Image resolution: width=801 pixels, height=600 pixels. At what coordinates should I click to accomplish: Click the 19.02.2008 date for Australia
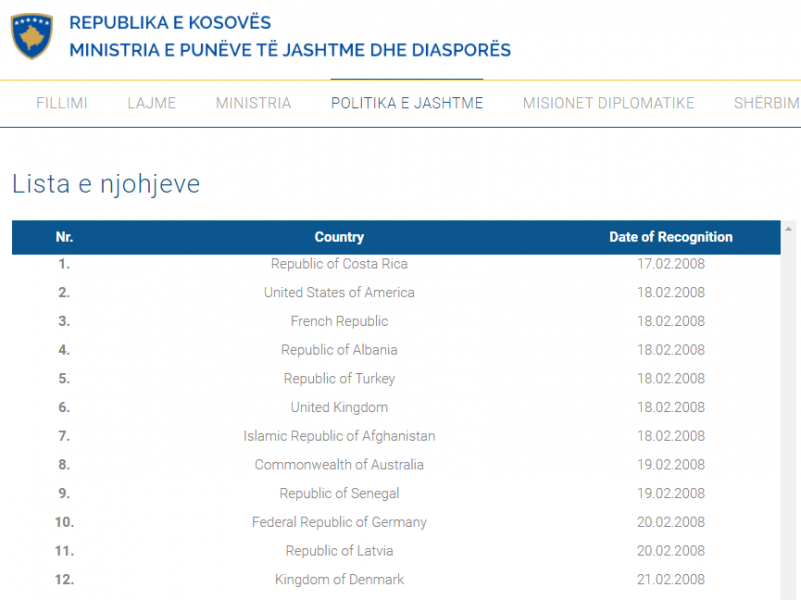coord(671,465)
